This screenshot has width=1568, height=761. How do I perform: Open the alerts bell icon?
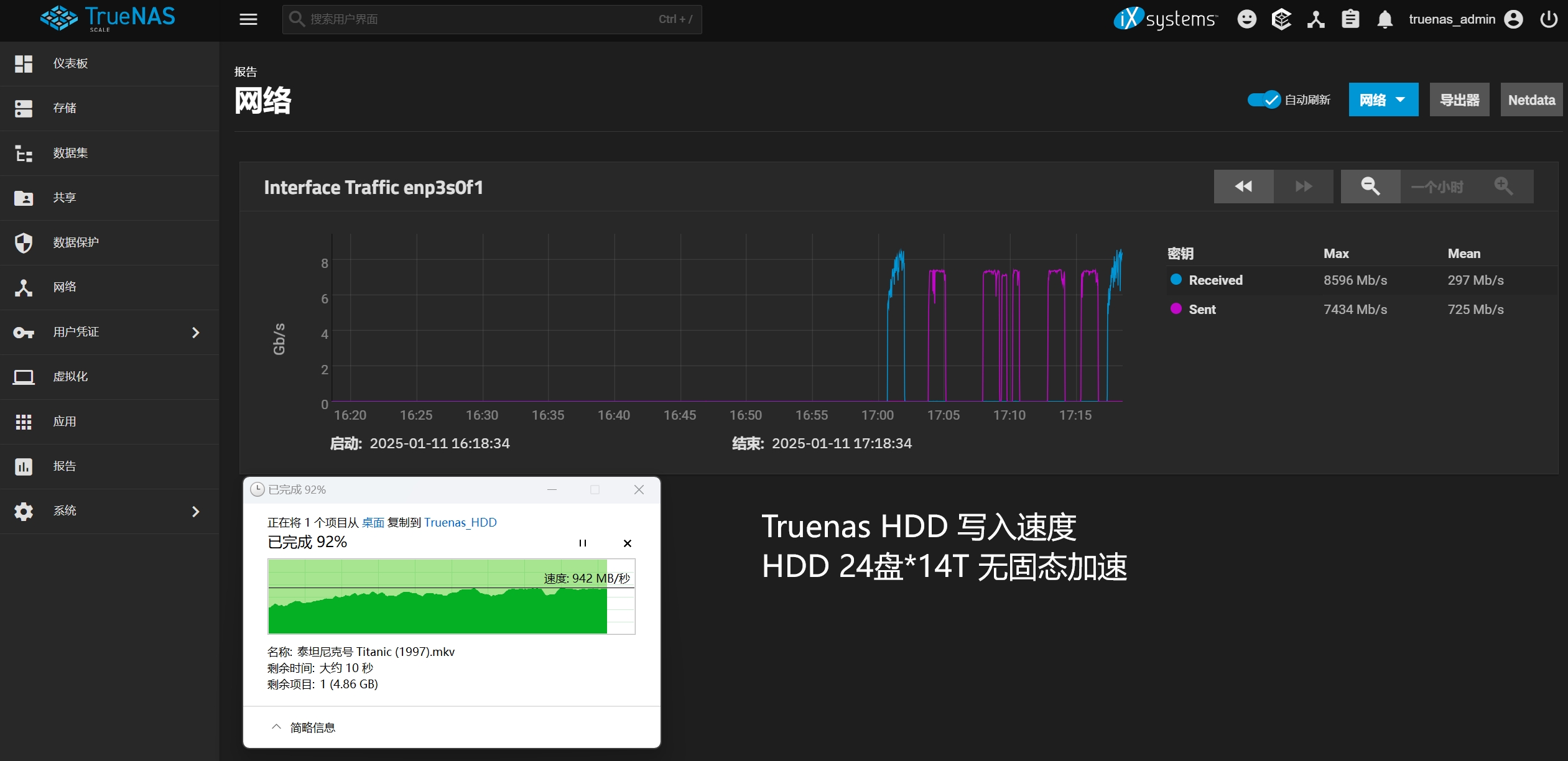click(x=1385, y=19)
